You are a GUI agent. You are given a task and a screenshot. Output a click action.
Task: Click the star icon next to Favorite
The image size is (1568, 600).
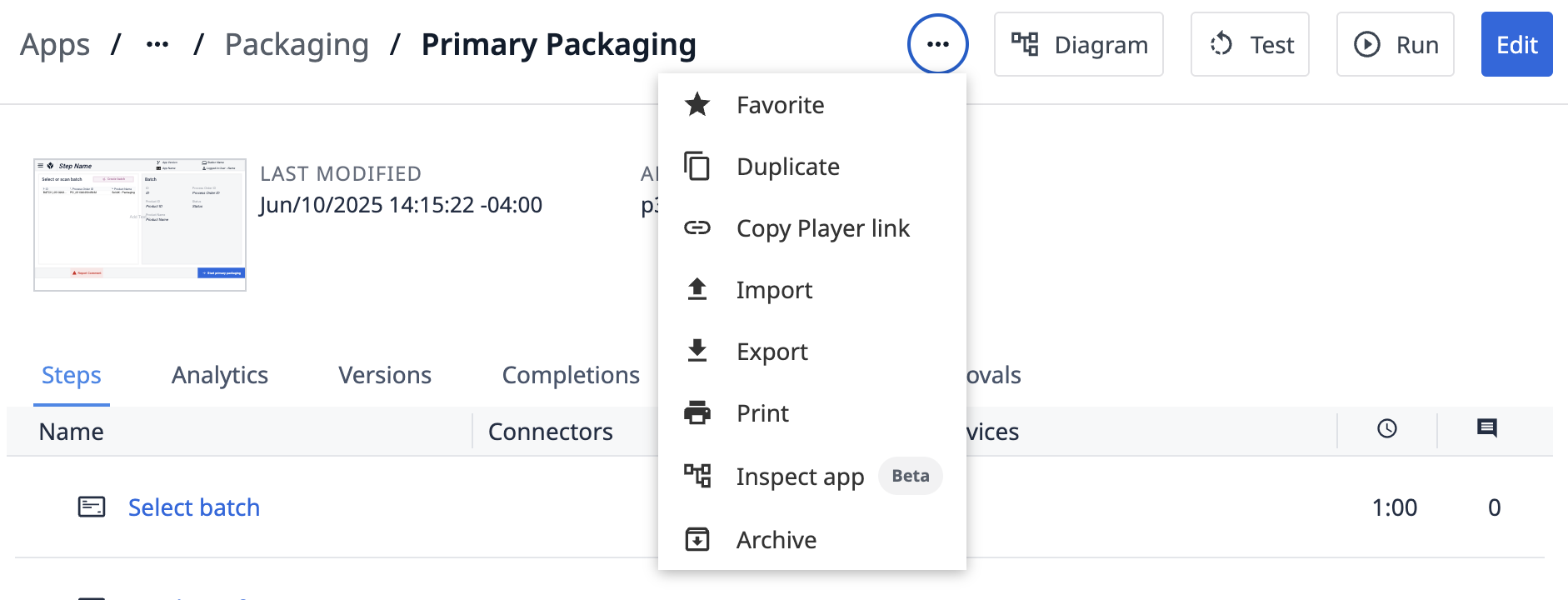[697, 104]
